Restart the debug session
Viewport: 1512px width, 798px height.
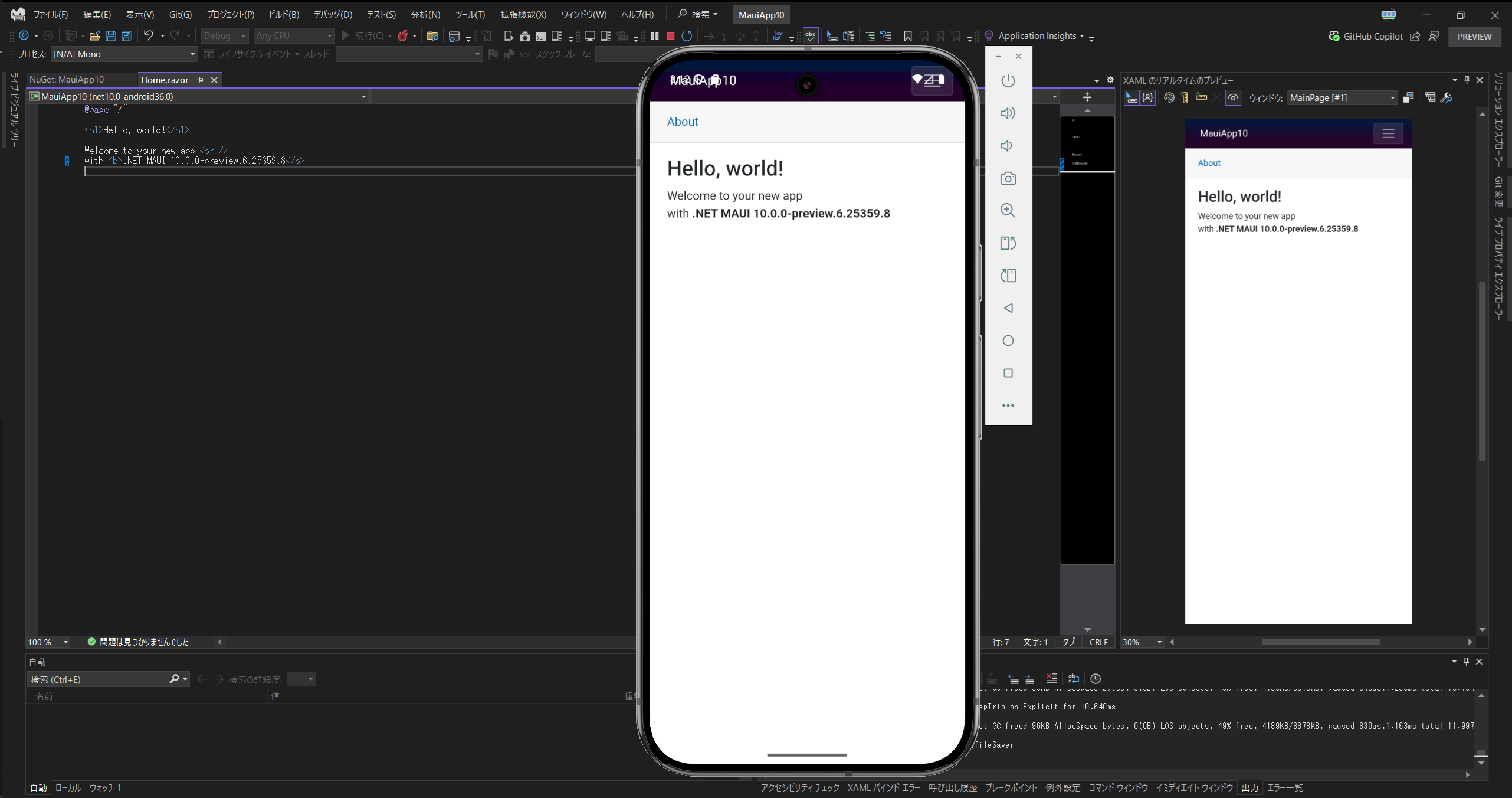pyautogui.click(x=687, y=36)
